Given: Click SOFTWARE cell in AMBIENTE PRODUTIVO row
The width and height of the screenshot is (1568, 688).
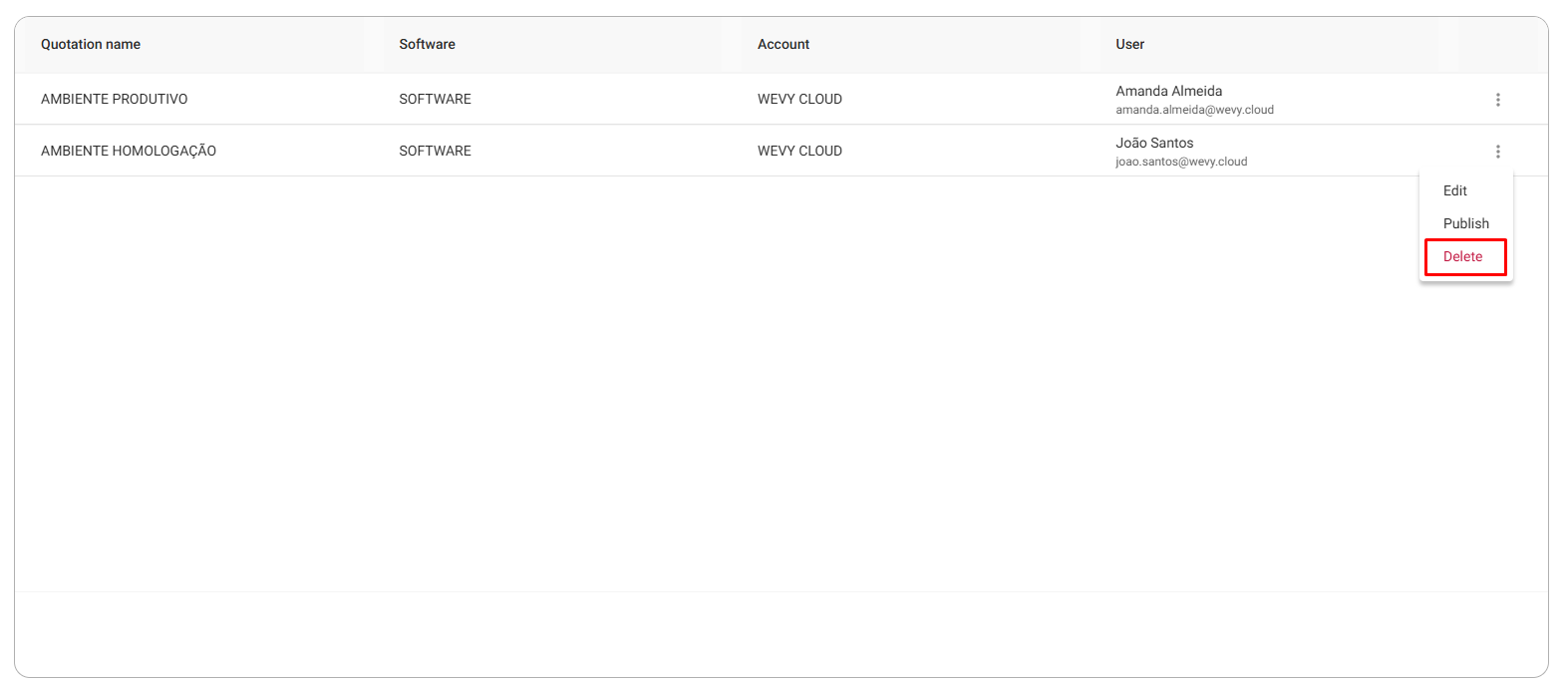Looking at the screenshot, I should point(435,99).
